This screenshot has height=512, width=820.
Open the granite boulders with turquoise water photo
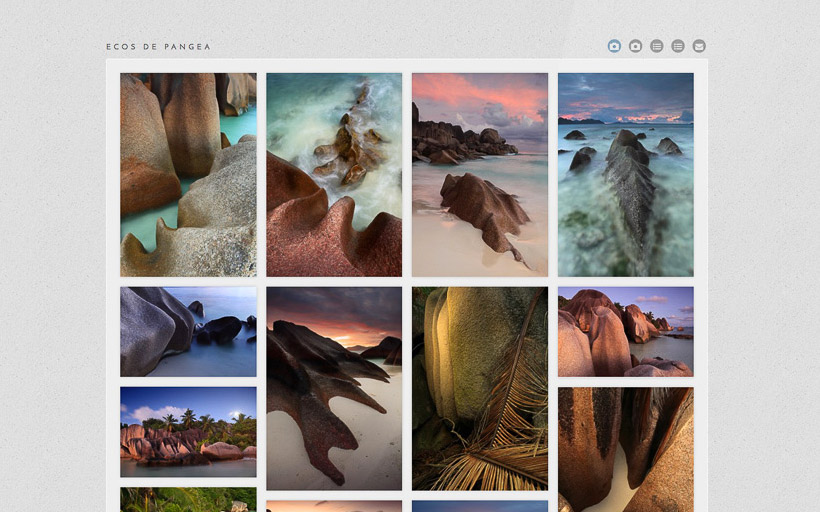188,175
